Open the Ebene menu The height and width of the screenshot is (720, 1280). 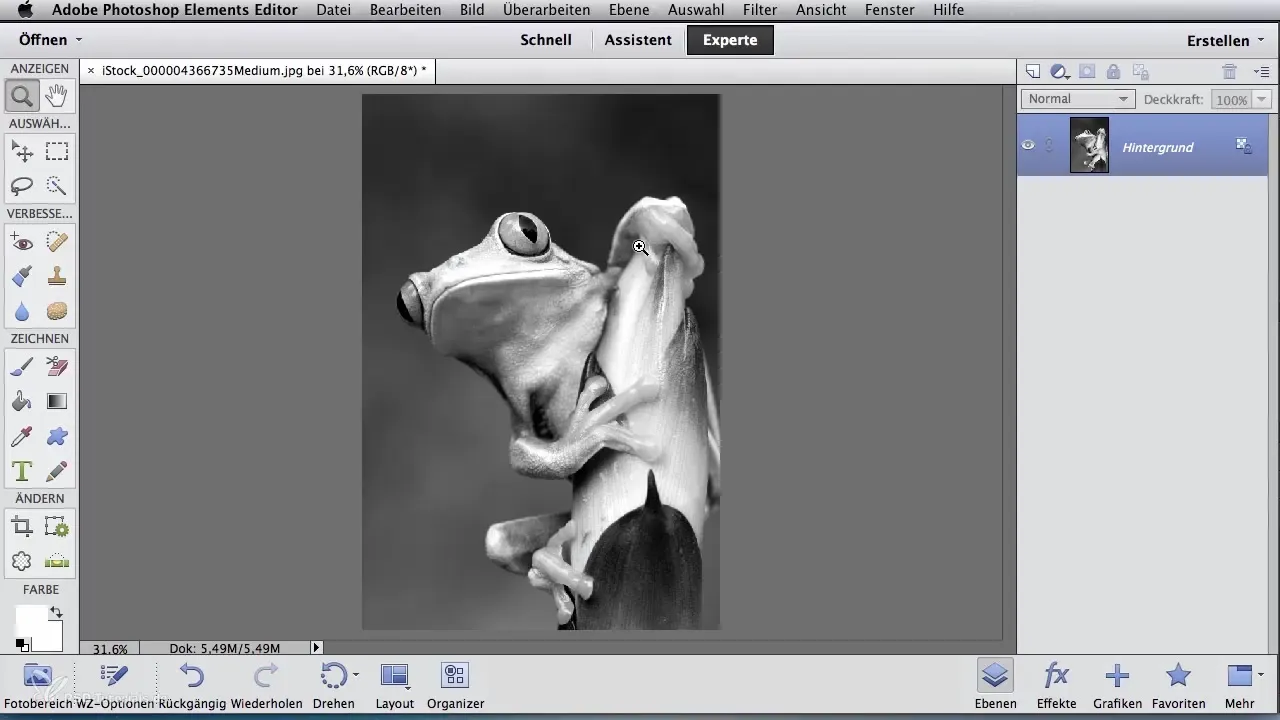pyautogui.click(x=628, y=10)
